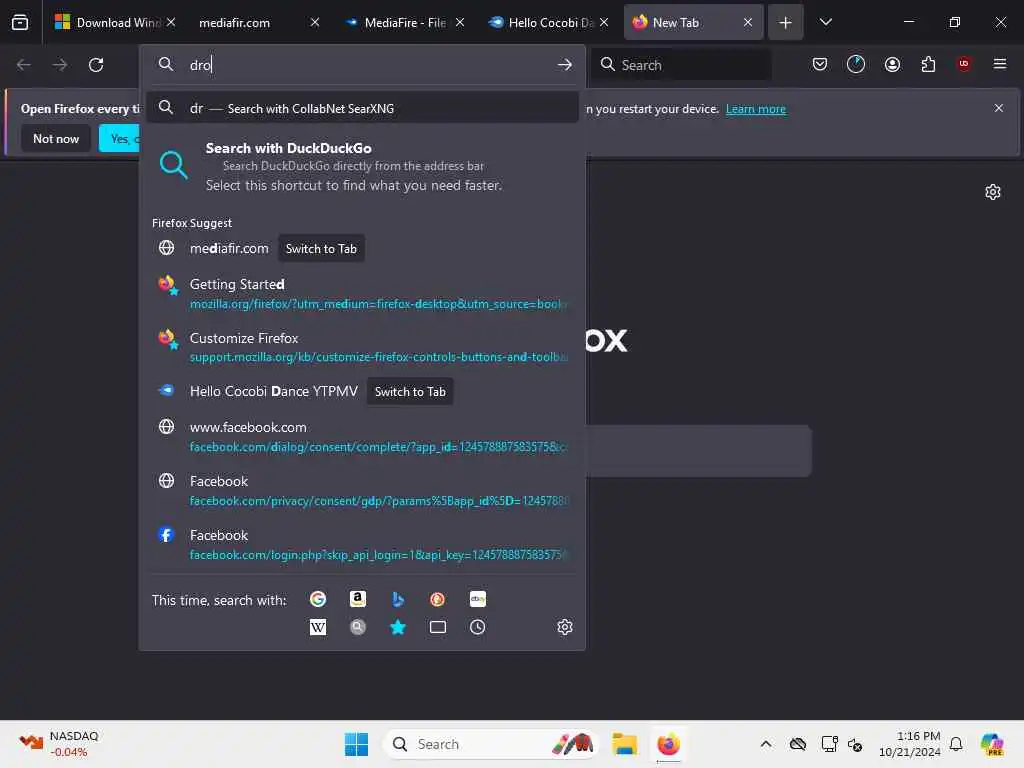Search this time with Google
1024x768 pixels.
click(x=318, y=599)
